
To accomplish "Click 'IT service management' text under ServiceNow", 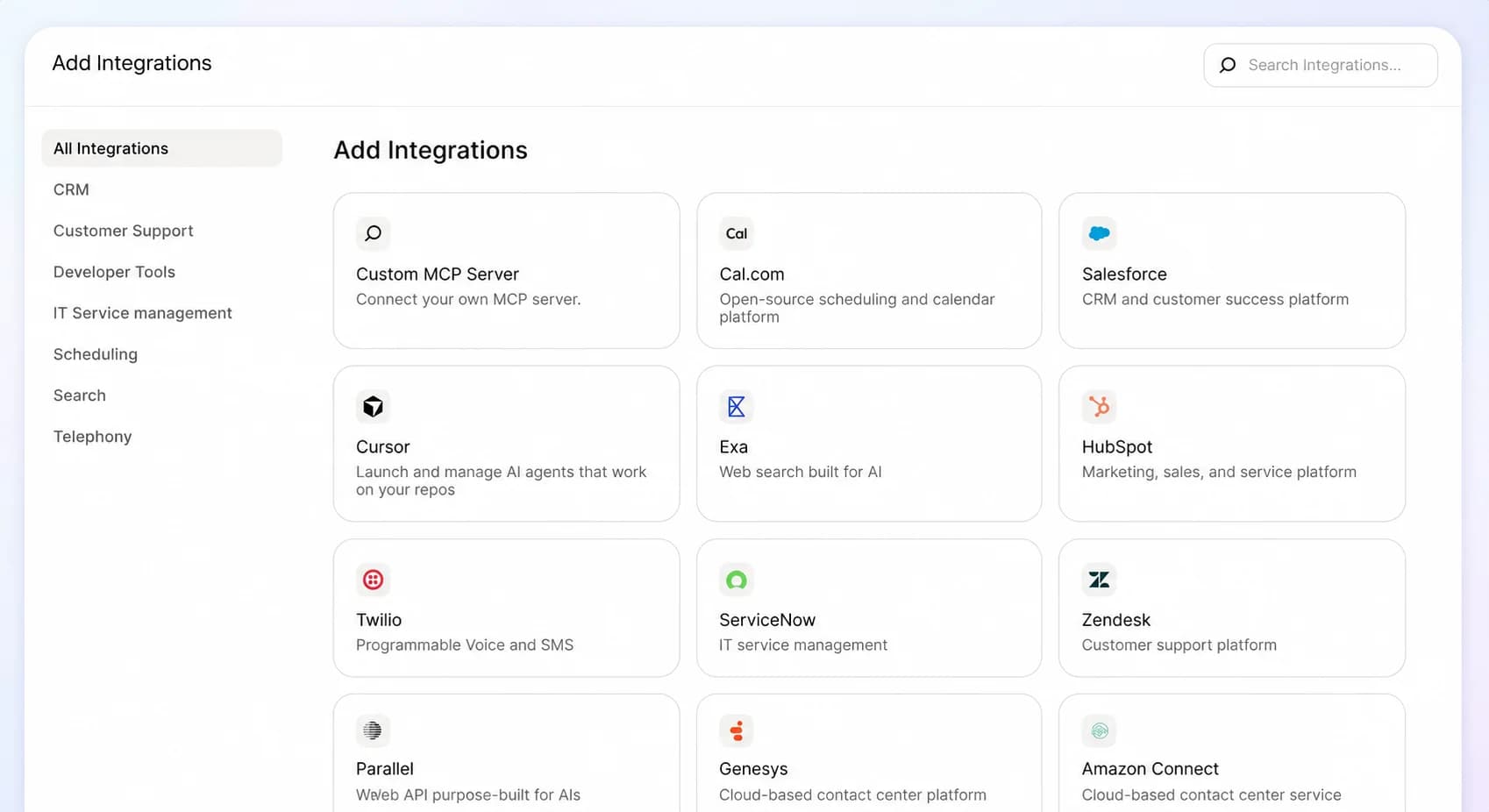I will [x=803, y=645].
